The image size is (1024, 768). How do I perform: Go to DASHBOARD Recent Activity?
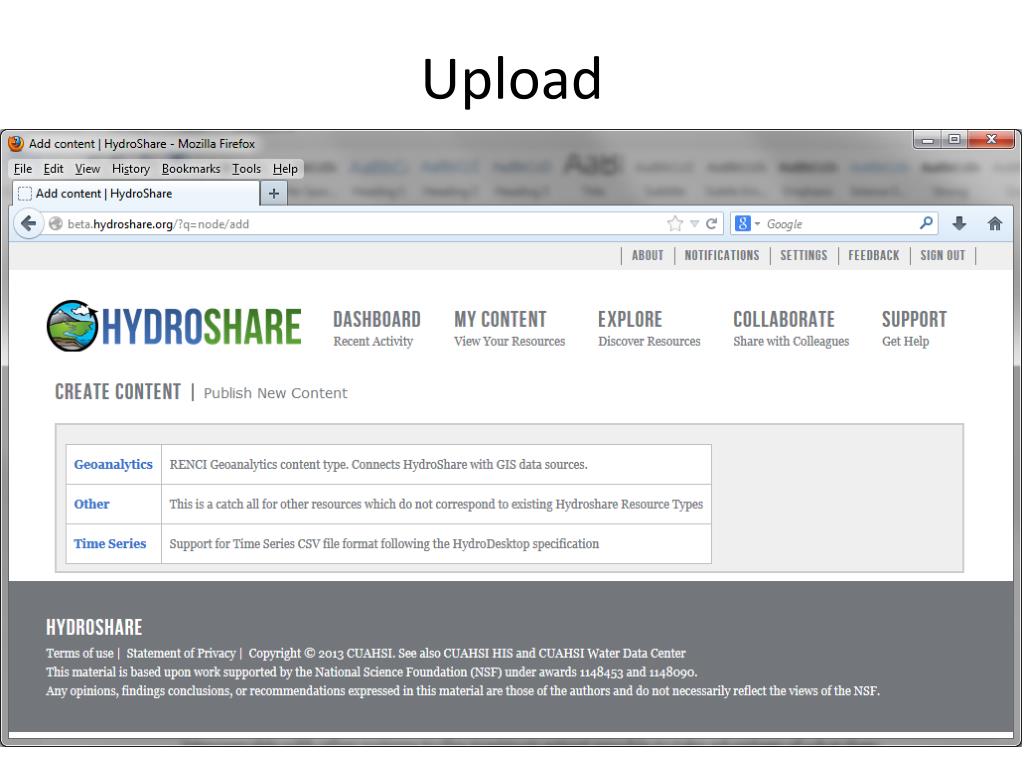(377, 328)
